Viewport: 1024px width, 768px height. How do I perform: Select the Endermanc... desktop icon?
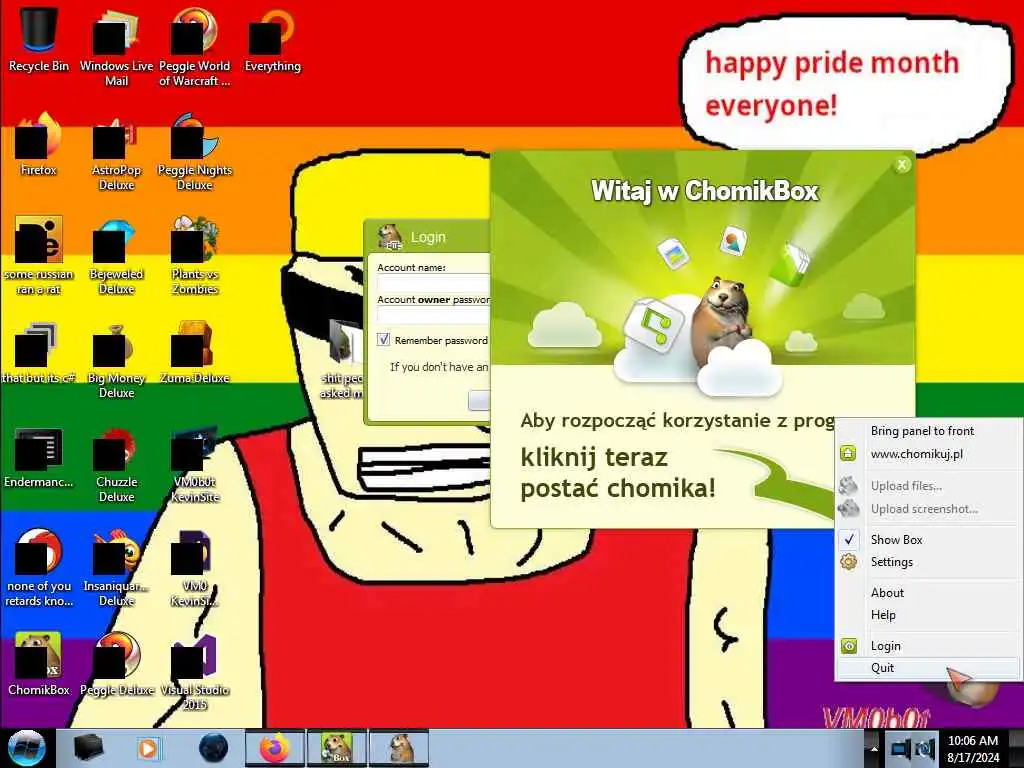coord(39,457)
